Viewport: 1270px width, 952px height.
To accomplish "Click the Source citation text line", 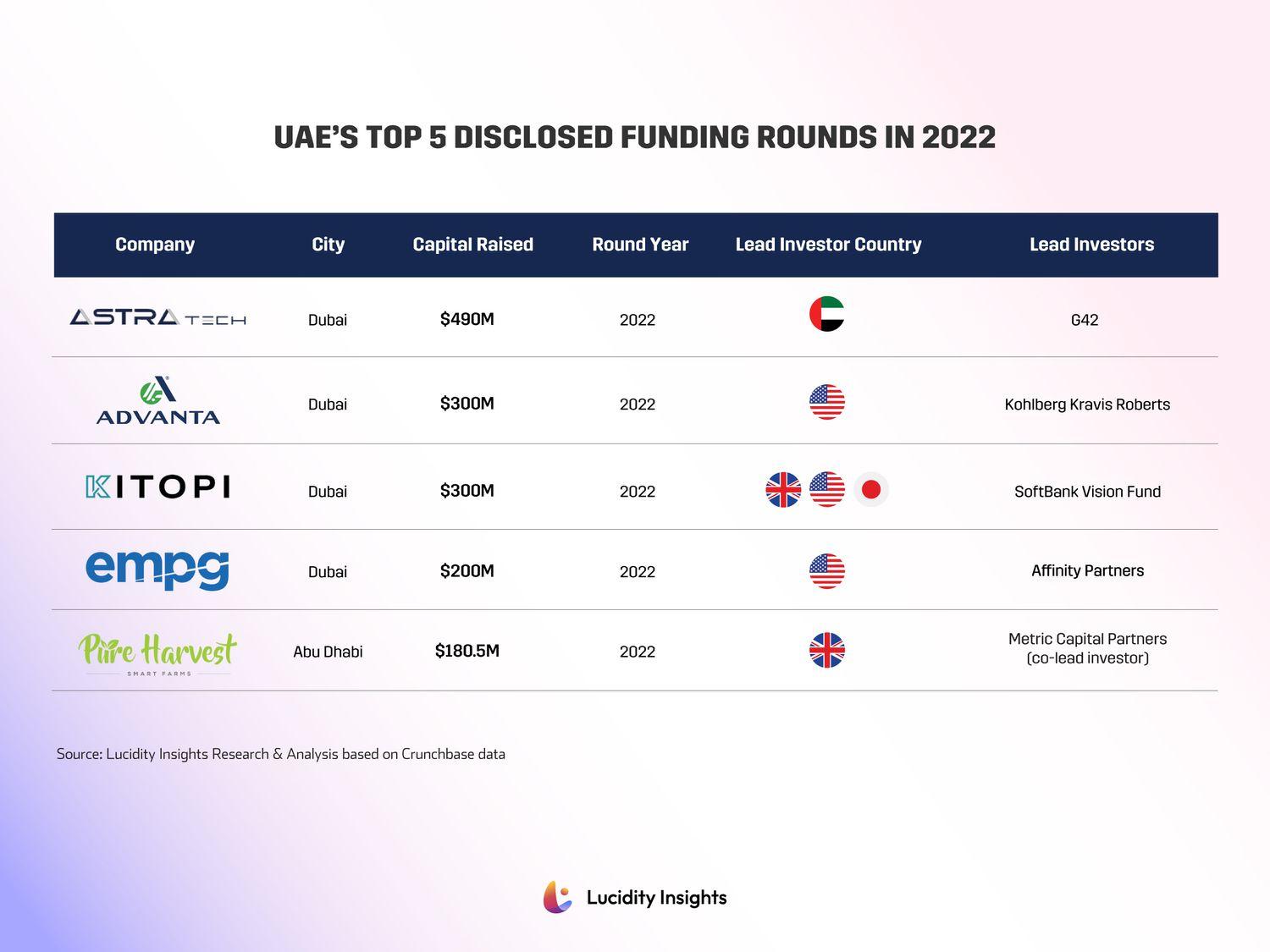I will coord(280,754).
